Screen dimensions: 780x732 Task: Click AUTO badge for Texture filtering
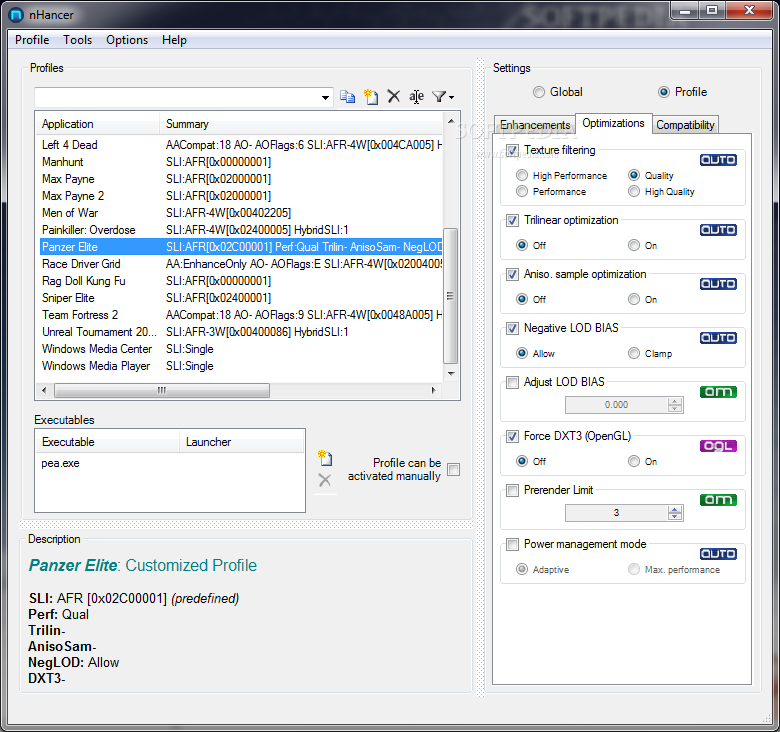[718, 160]
